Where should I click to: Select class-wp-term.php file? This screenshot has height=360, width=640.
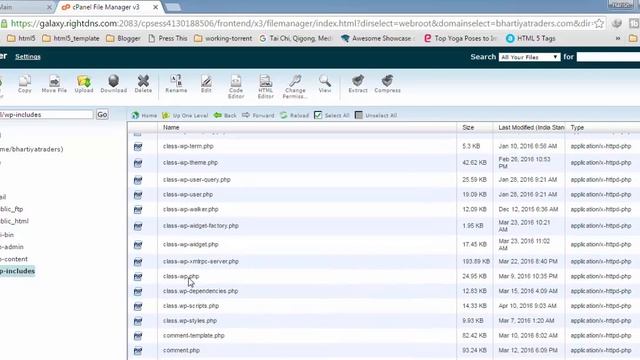coord(188,146)
